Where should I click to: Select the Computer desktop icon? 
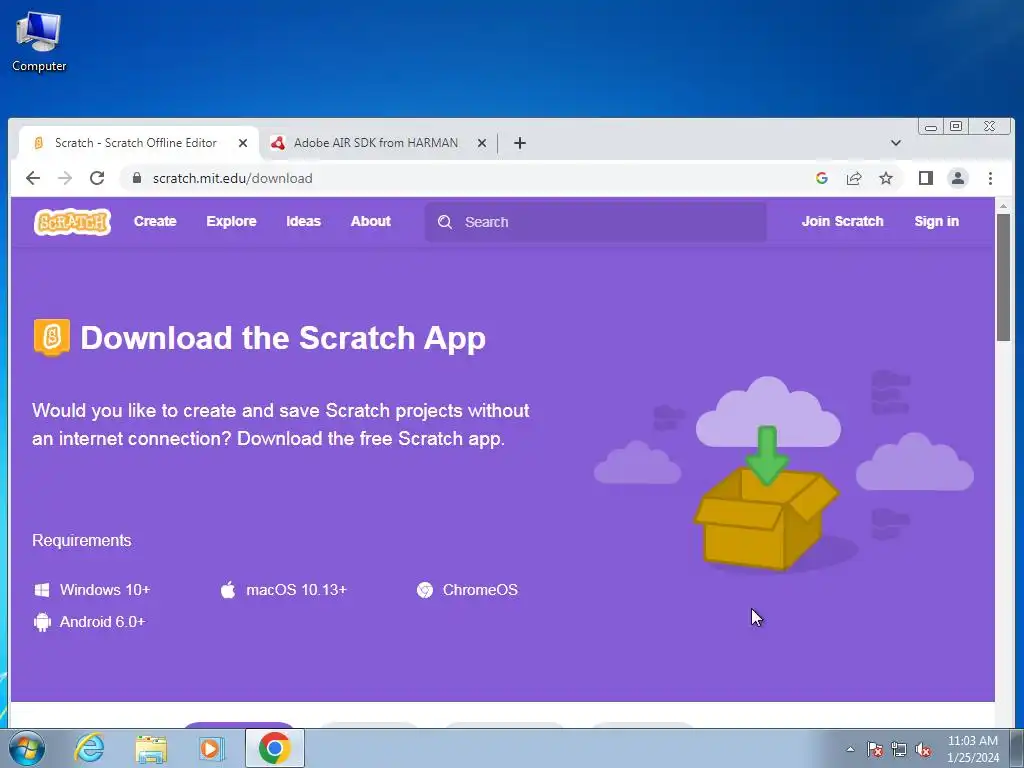pos(39,40)
